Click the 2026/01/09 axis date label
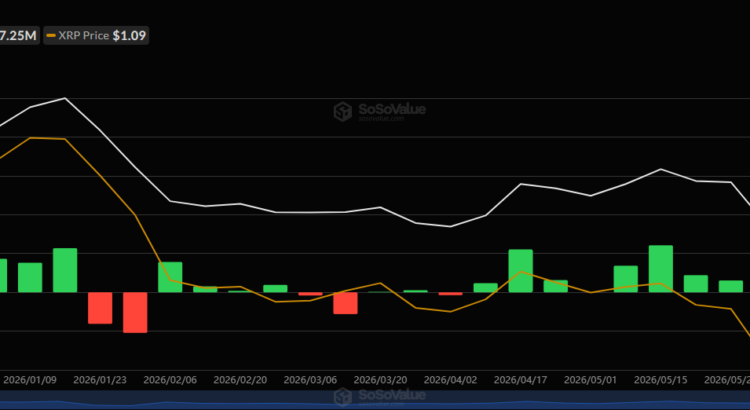The image size is (750, 410). pyautogui.click(x=30, y=380)
